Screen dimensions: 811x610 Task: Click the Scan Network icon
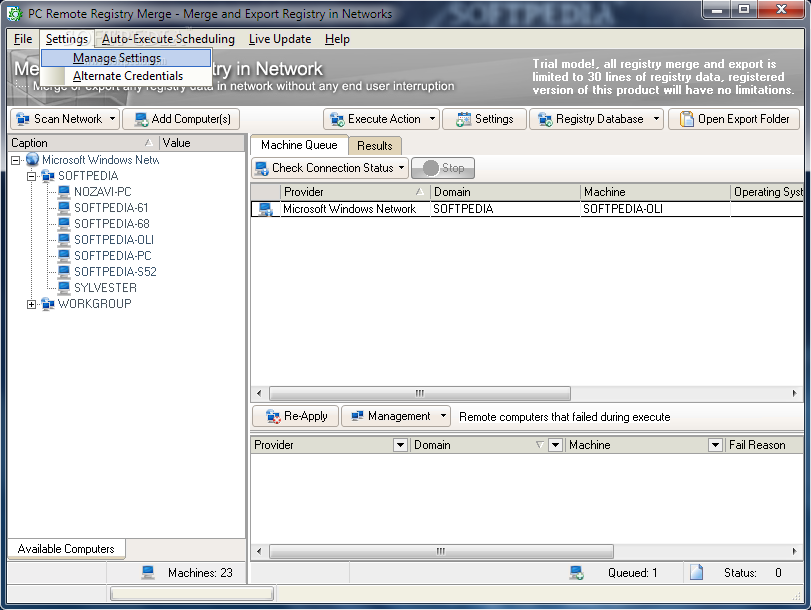(23, 119)
